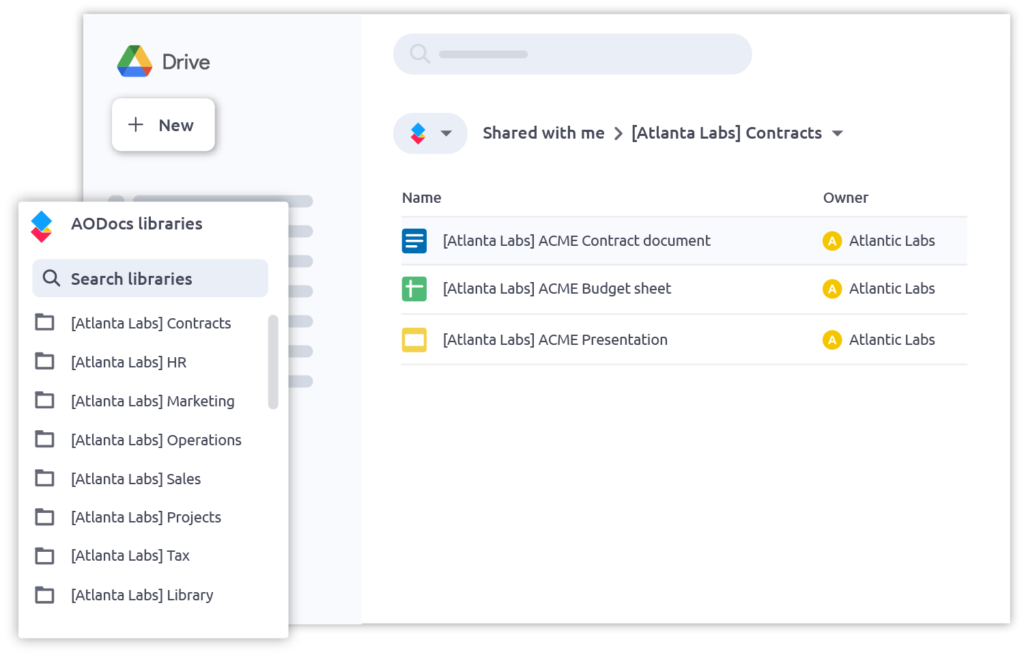Click Atlantic Labs owner of Budget sheet

tap(891, 289)
